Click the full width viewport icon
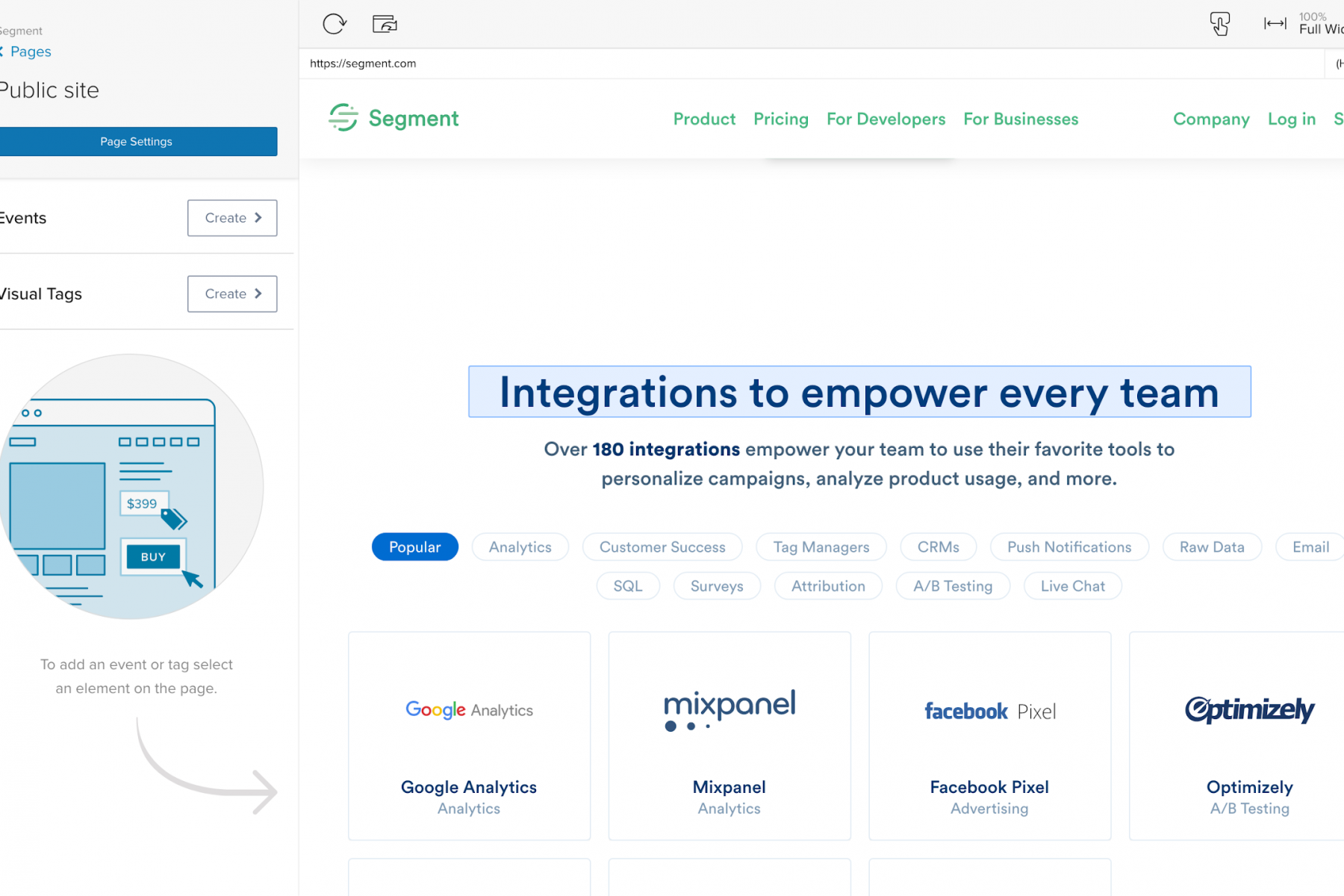 (1275, 24)
